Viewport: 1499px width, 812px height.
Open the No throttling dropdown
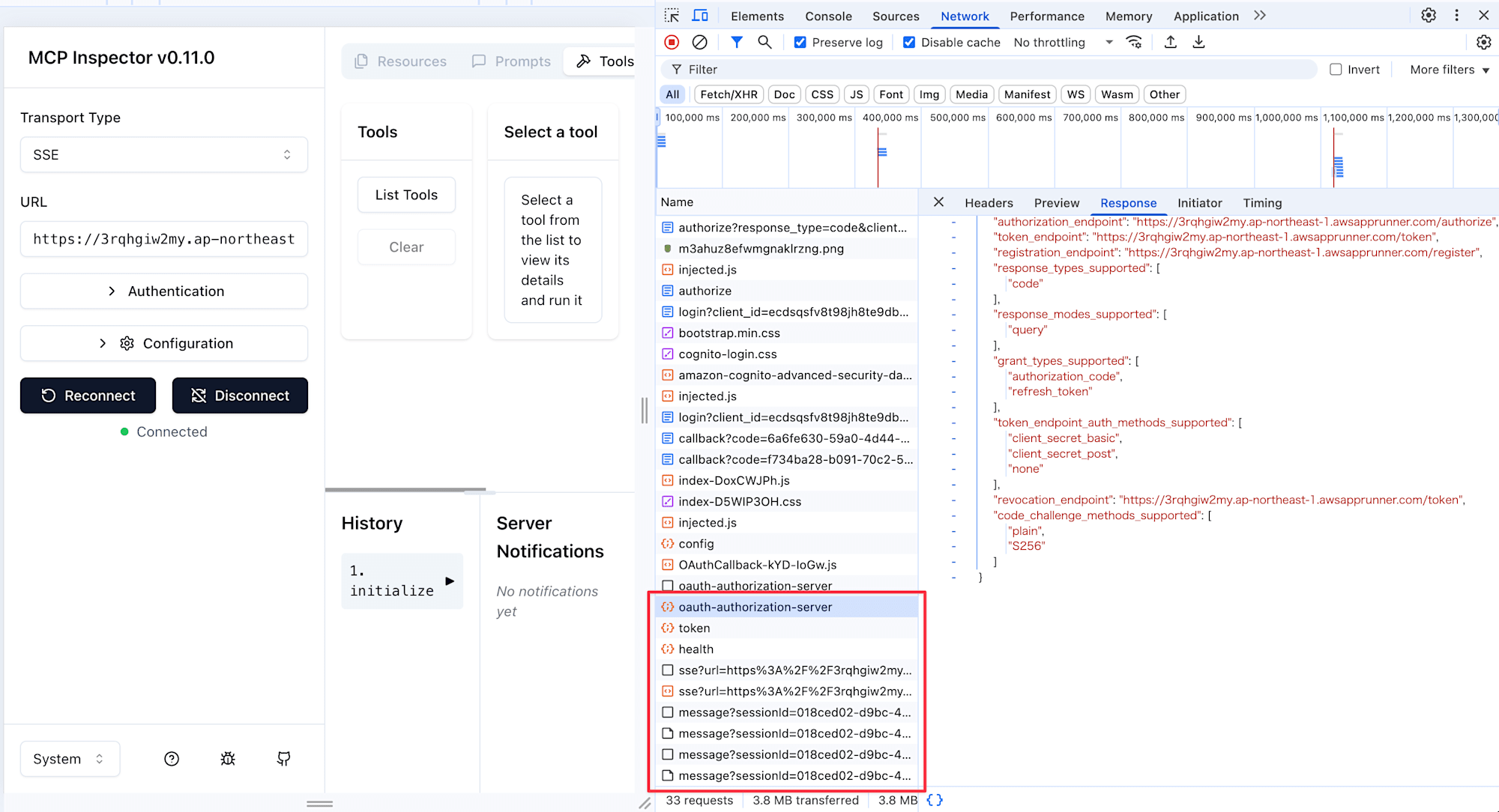pyautogui.click(x=1063, y=43)
